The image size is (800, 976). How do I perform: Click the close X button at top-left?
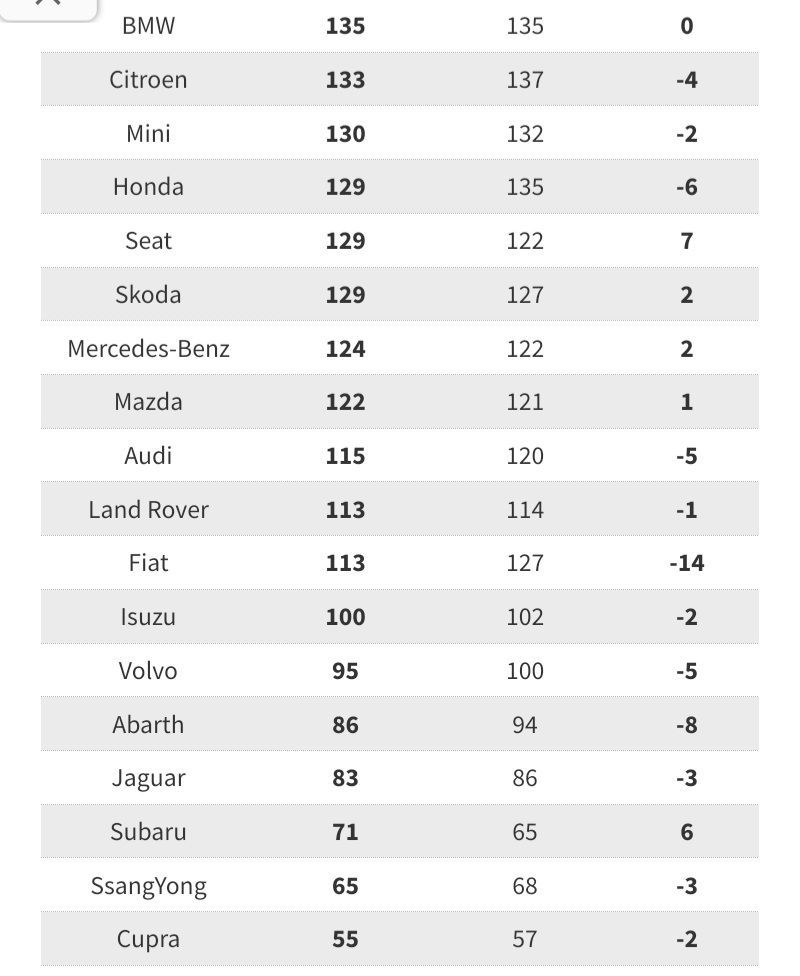pyautogui.click(x=48, y=4)
